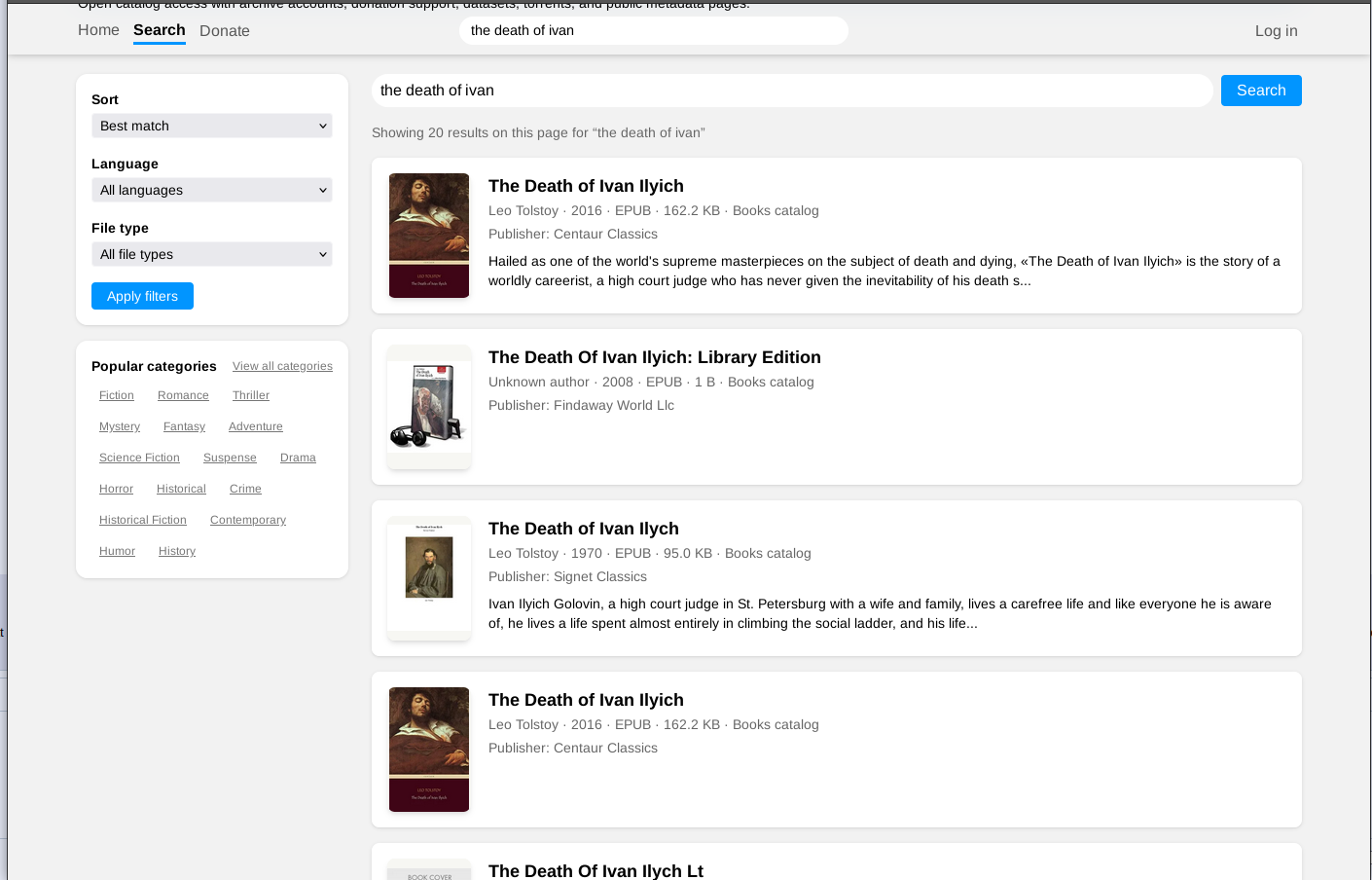Click the Apply filters button
The image size is (1372, 880).
[142, 296]
